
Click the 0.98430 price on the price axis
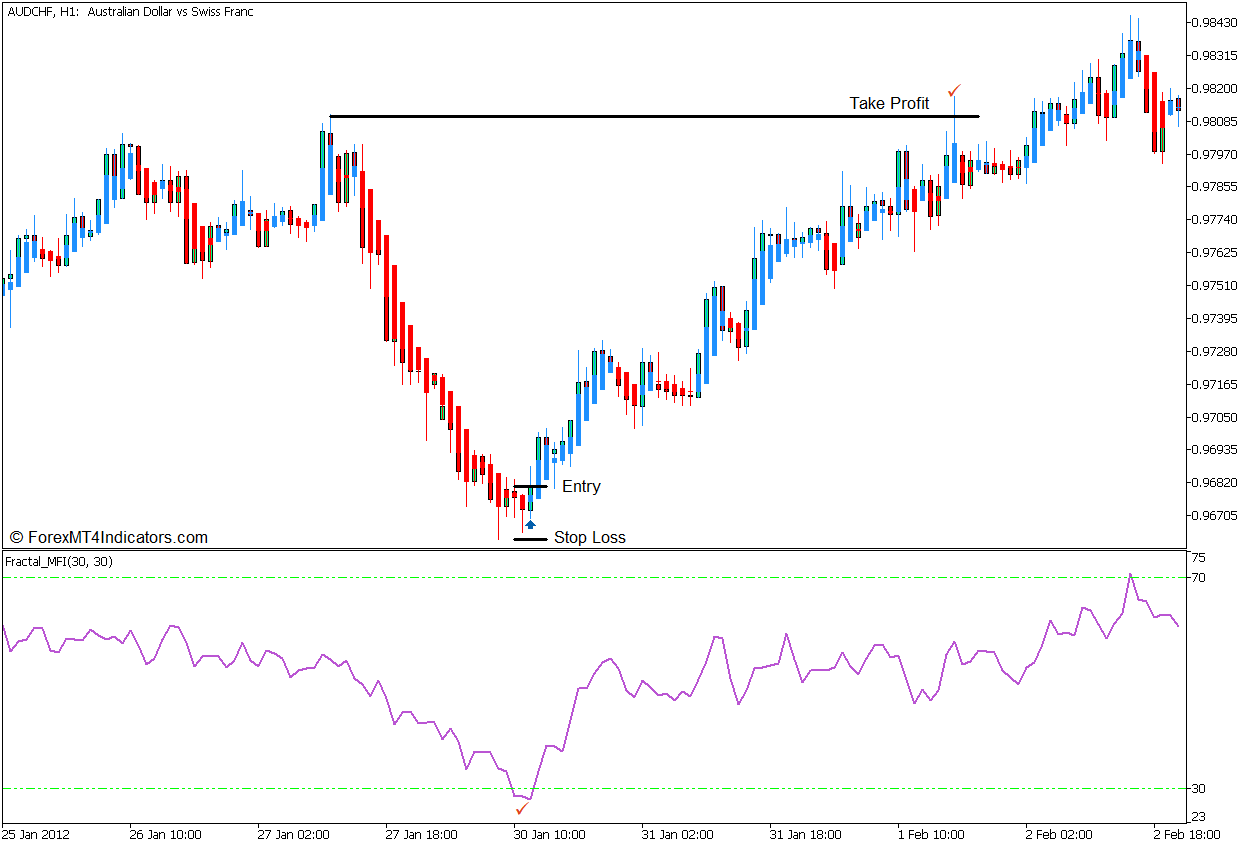click(1214, 22)
